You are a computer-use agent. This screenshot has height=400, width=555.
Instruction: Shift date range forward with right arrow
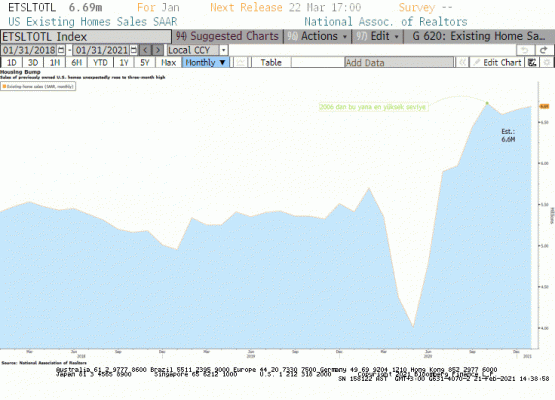coord(158,50)
